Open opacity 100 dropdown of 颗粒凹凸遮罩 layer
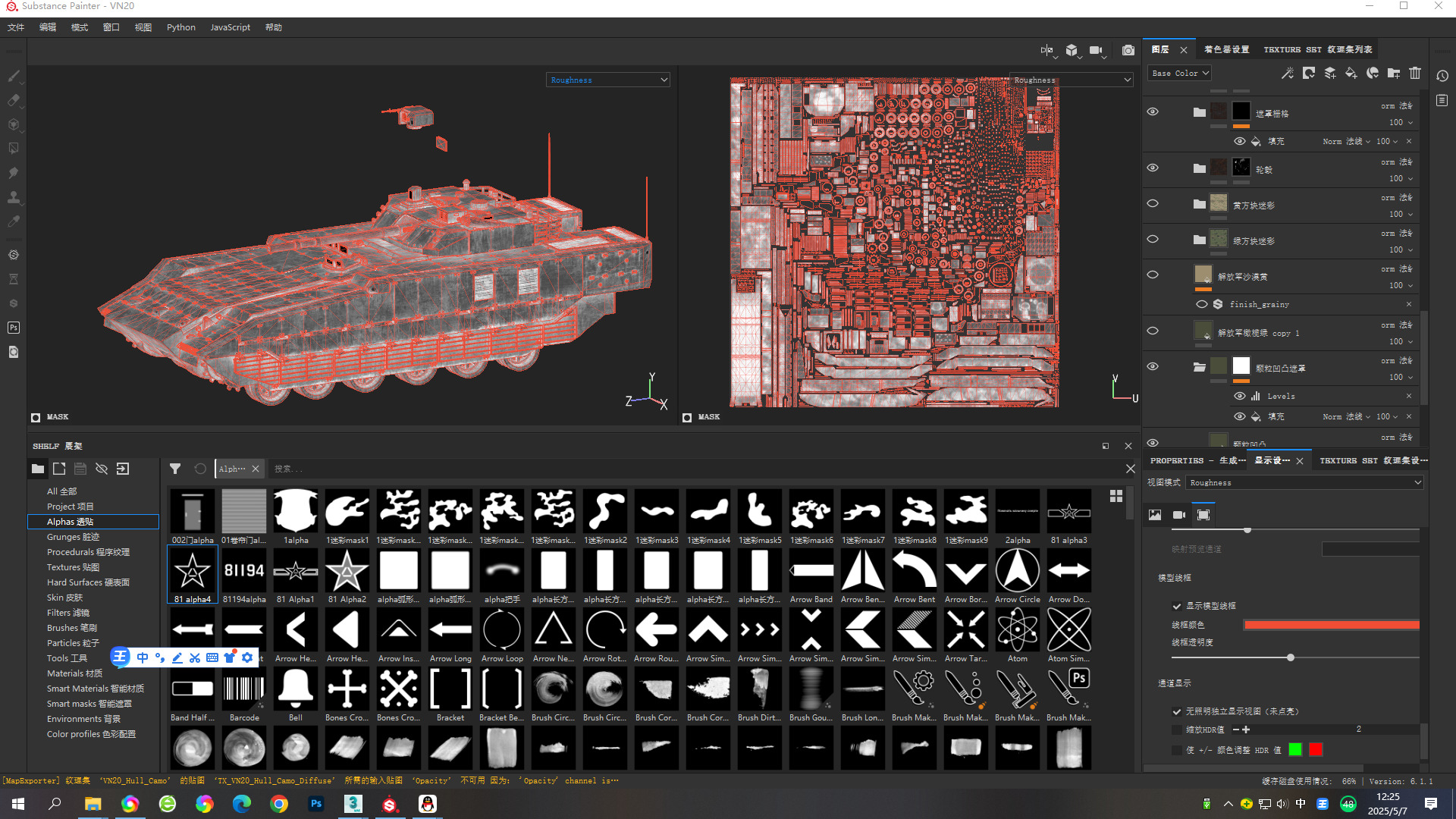 pos(1401,377)
